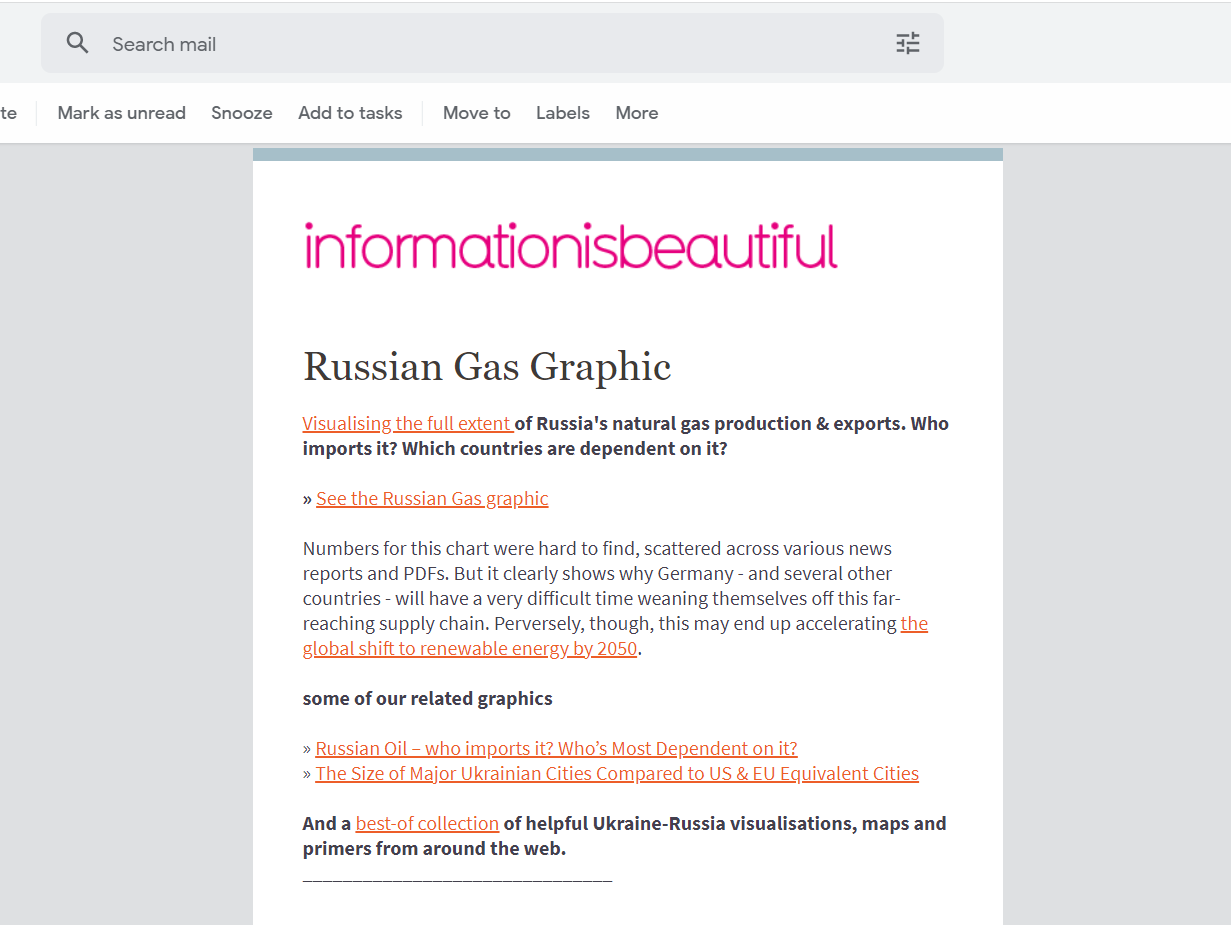Open 'Visualising the full extent' link
Image resolution: width=1231 pixels, height=925 pixels.
click(408, 423)
